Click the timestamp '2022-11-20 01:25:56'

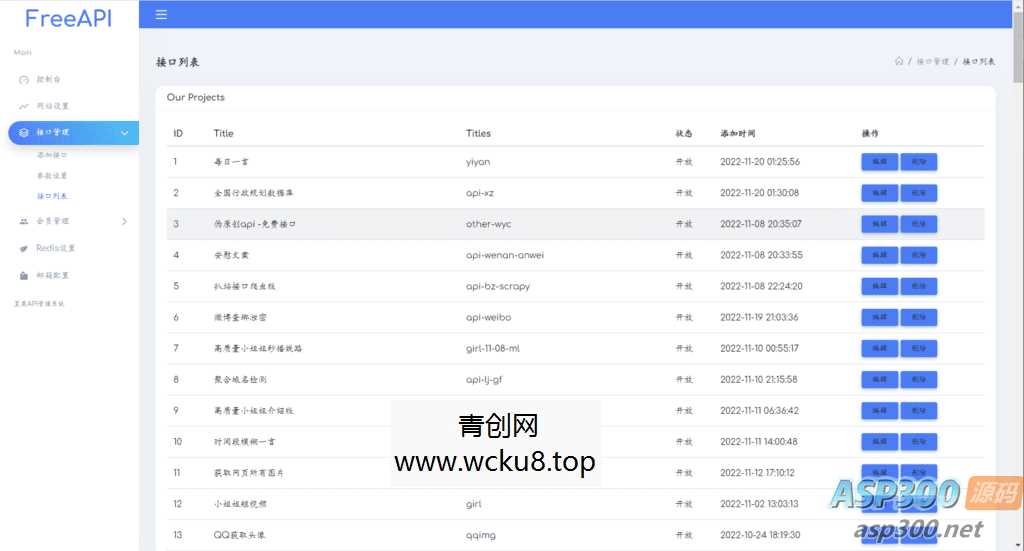tap(760, 162)
